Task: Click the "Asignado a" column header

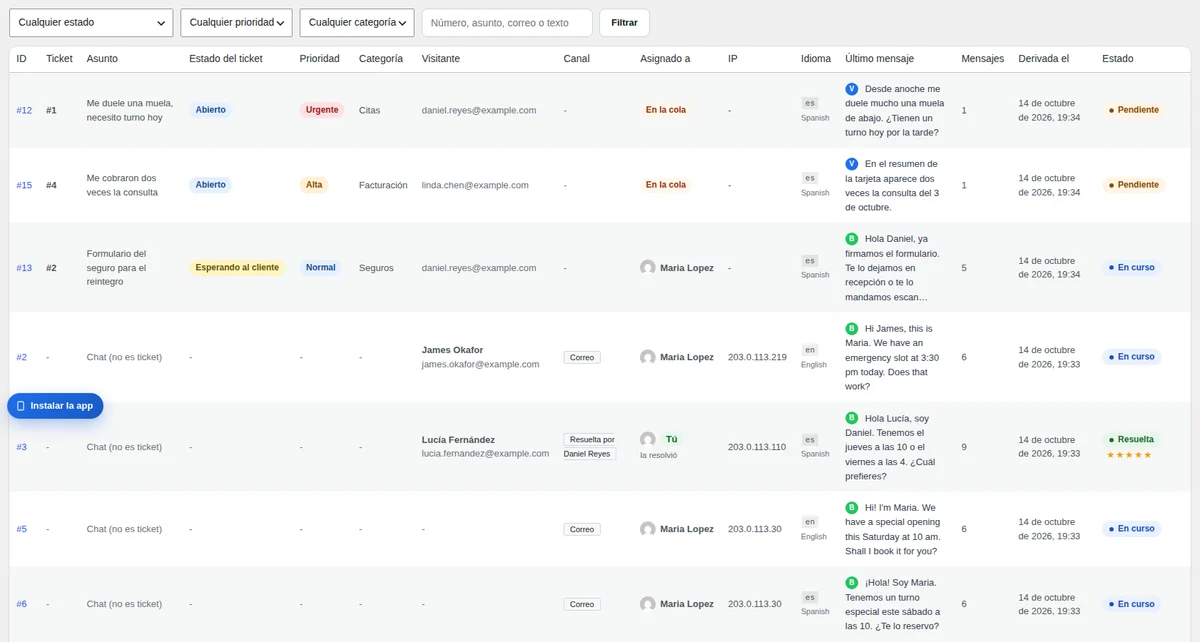Action: [x=665, y=59]
